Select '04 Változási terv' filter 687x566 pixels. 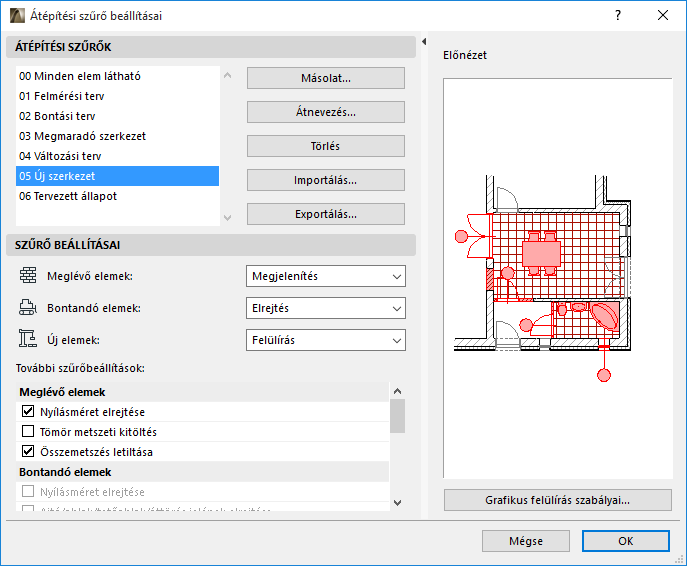(x=117, y=156)
